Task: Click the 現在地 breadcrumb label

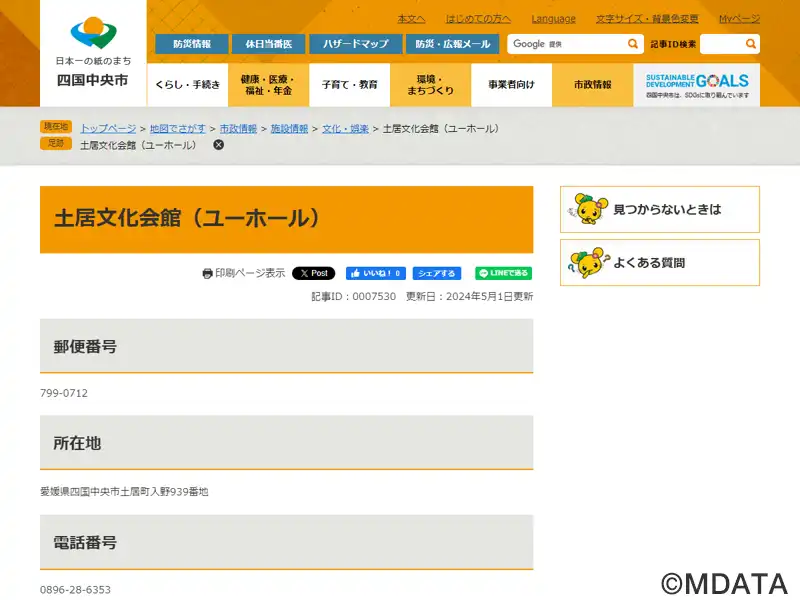Action: tap(56, 127)
